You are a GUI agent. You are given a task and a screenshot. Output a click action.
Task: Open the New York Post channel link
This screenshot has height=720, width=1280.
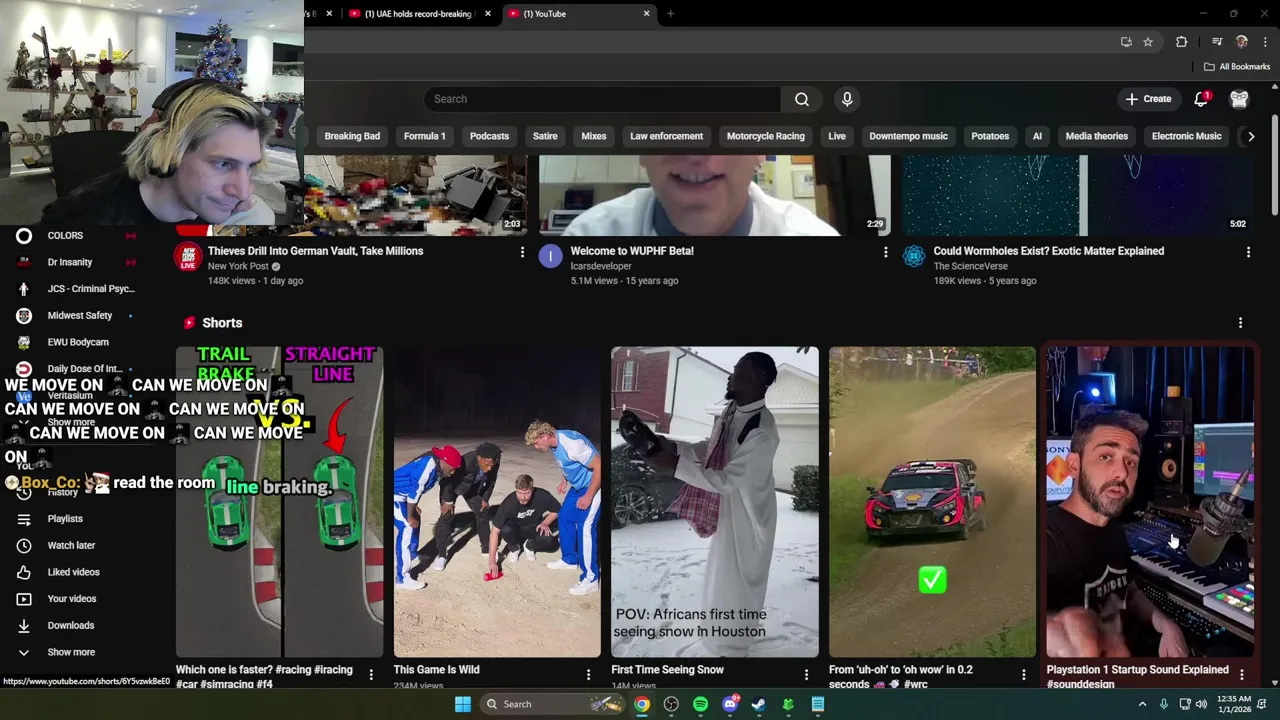tap(238, 266)
